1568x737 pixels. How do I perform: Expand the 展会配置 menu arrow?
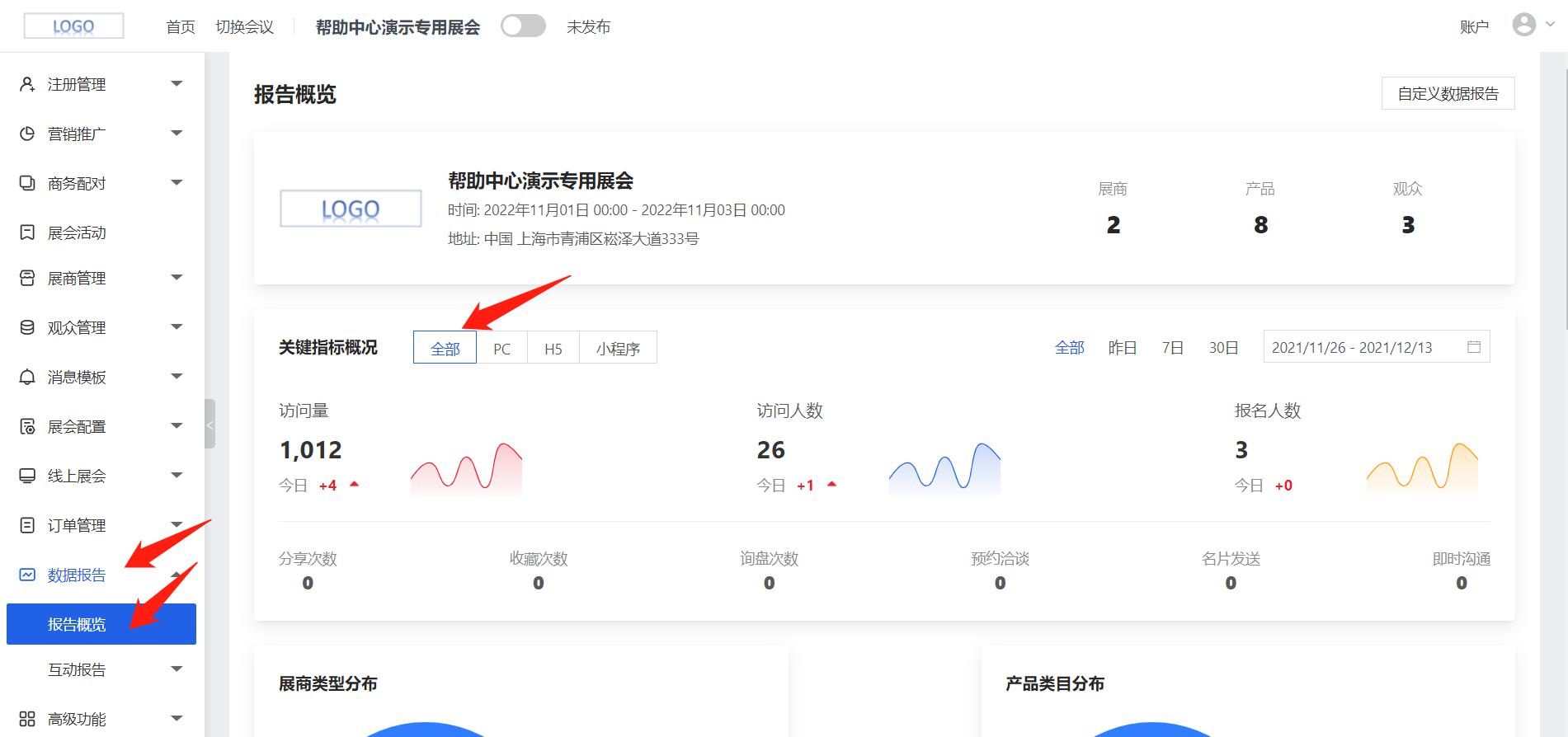pyautogui.click(x=177, y=426)
